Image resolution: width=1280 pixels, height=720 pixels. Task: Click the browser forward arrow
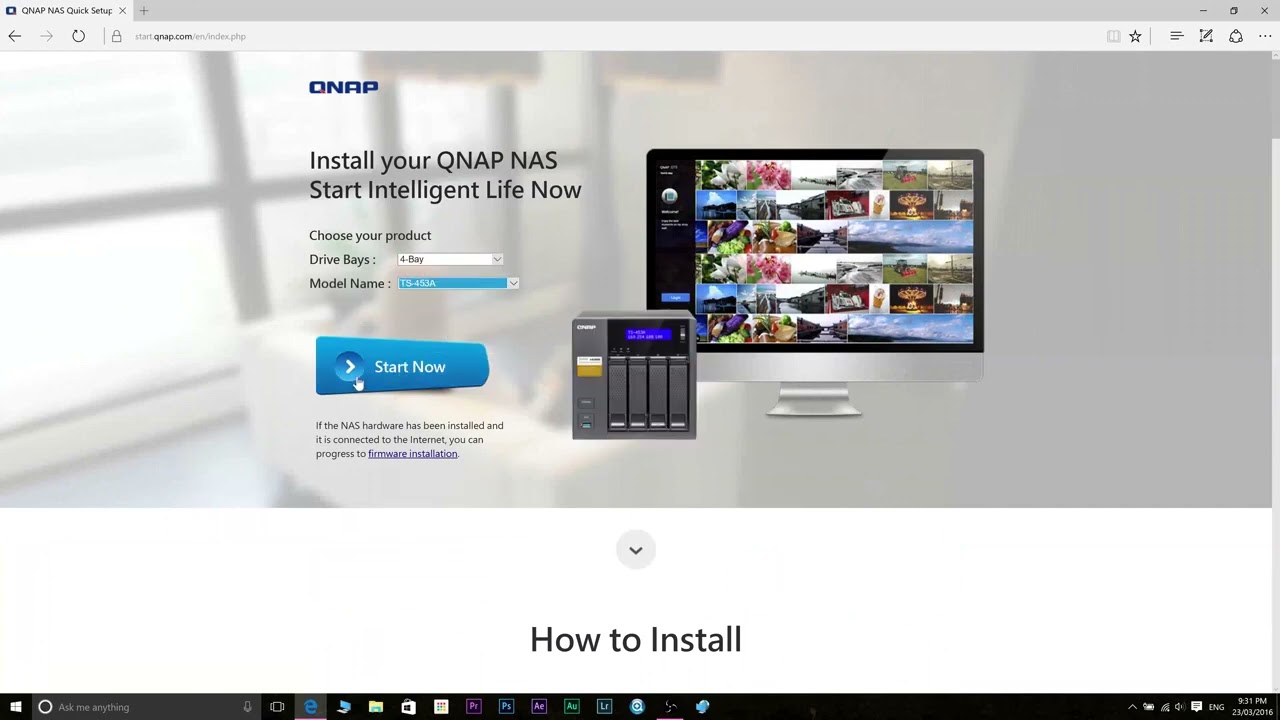tap(46, 36)
